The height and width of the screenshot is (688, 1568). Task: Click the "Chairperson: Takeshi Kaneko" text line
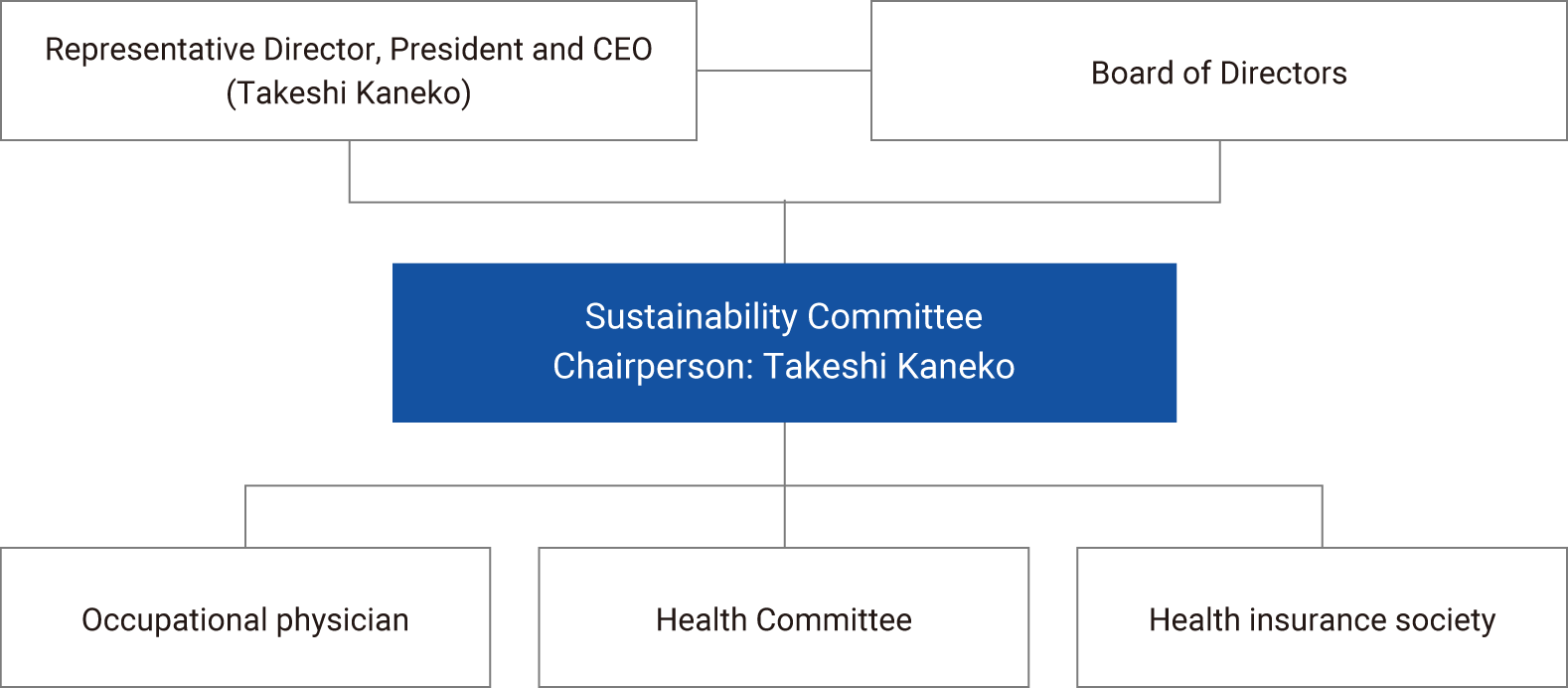click(x=783, y=367)
